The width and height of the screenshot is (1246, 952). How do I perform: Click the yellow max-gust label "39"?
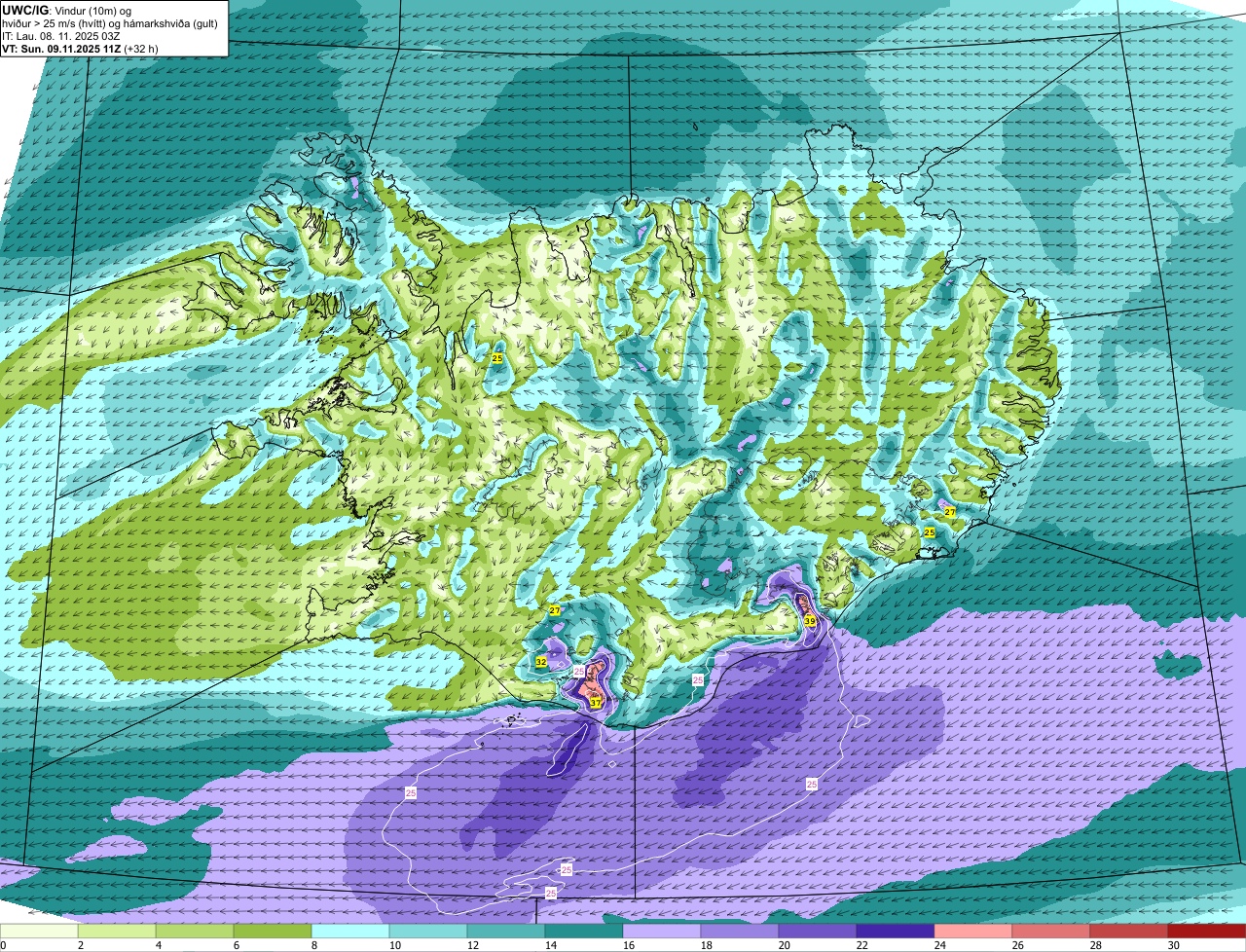[810, 620]
